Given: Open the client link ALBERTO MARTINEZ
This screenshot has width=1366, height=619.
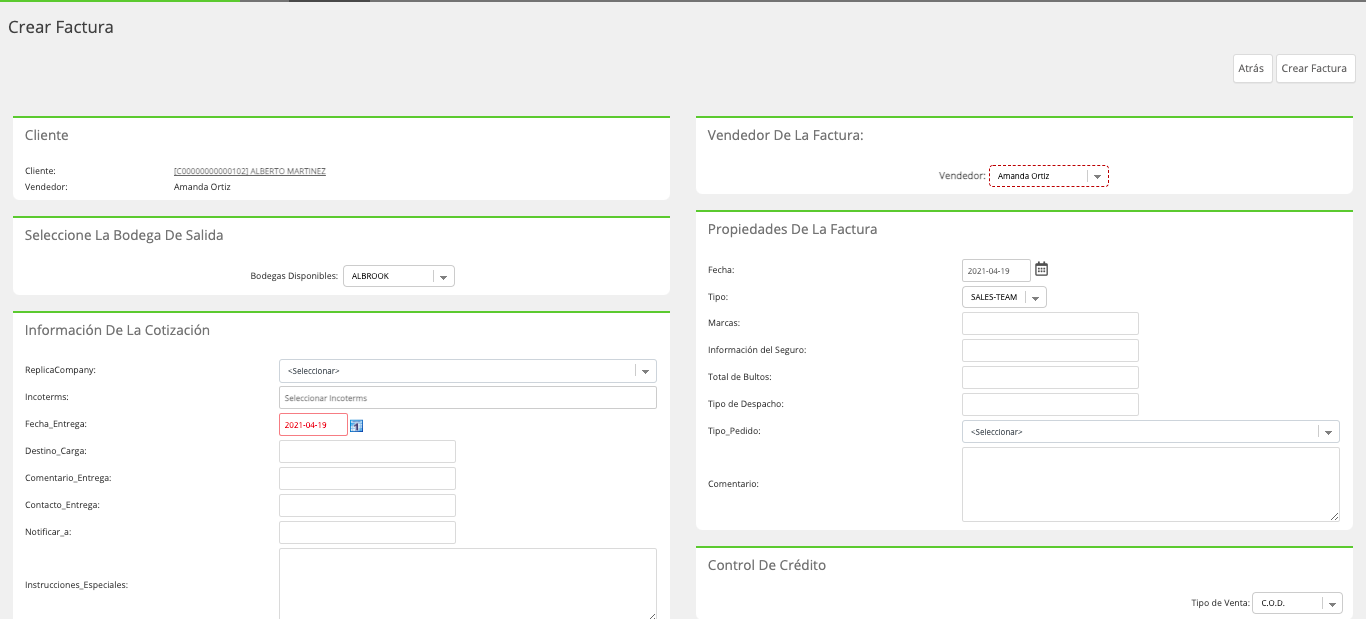Looking at the screenshot, I should pyautogui.click(x=250, y=171).
